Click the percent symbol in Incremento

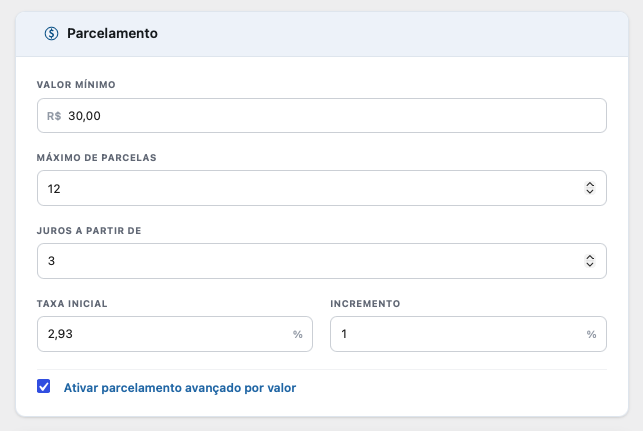tap(591, 334)
